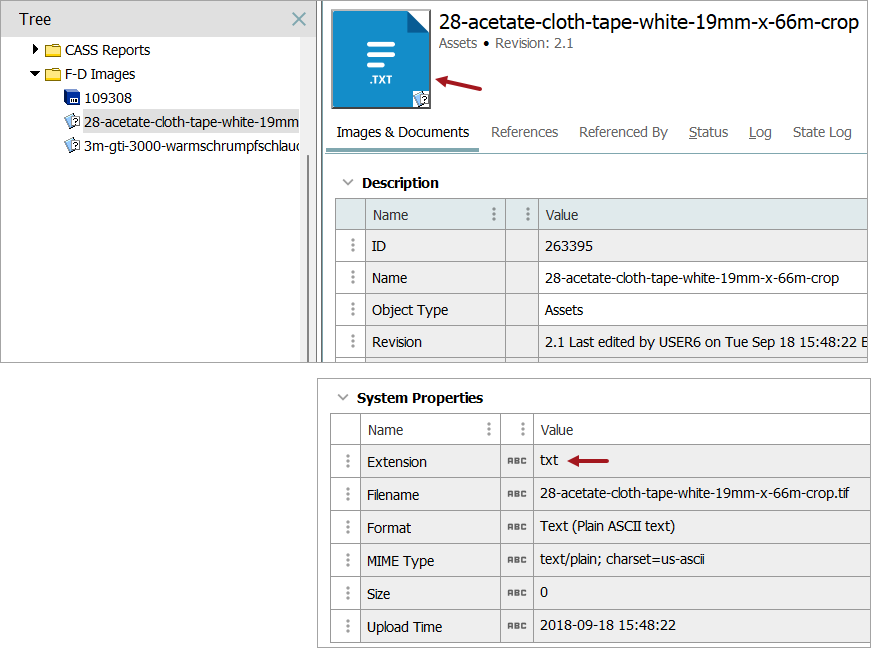
Task: Close the Tree panel
Action: coord(298,19)
